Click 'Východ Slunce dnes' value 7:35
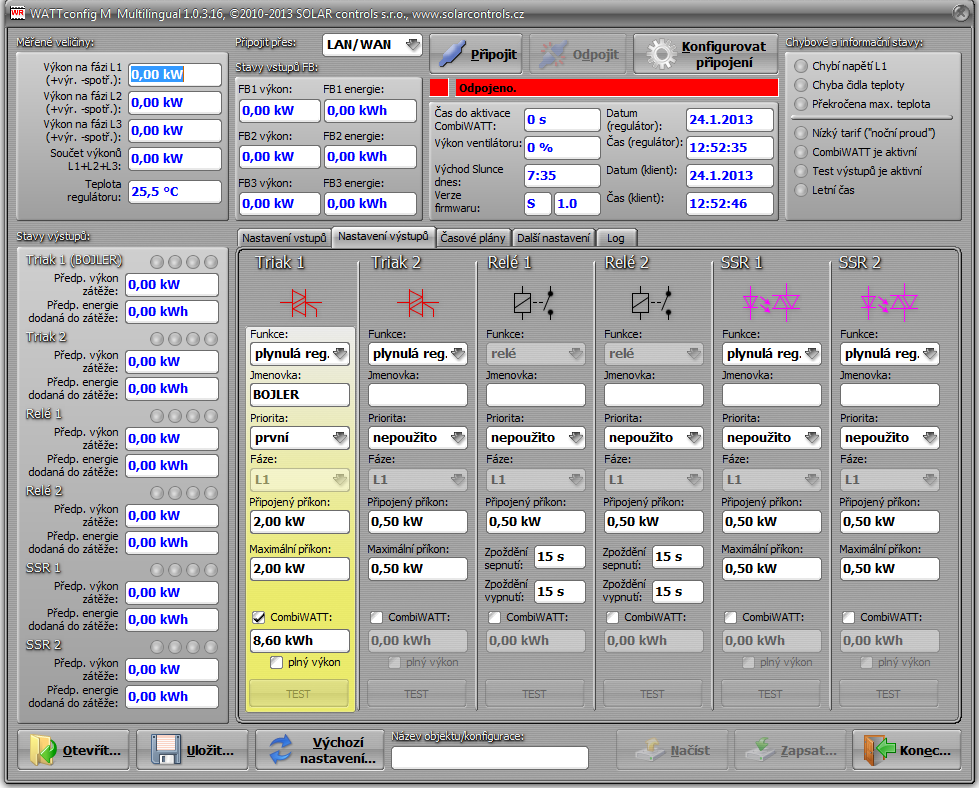979x788 pixels. pos(562,175)
